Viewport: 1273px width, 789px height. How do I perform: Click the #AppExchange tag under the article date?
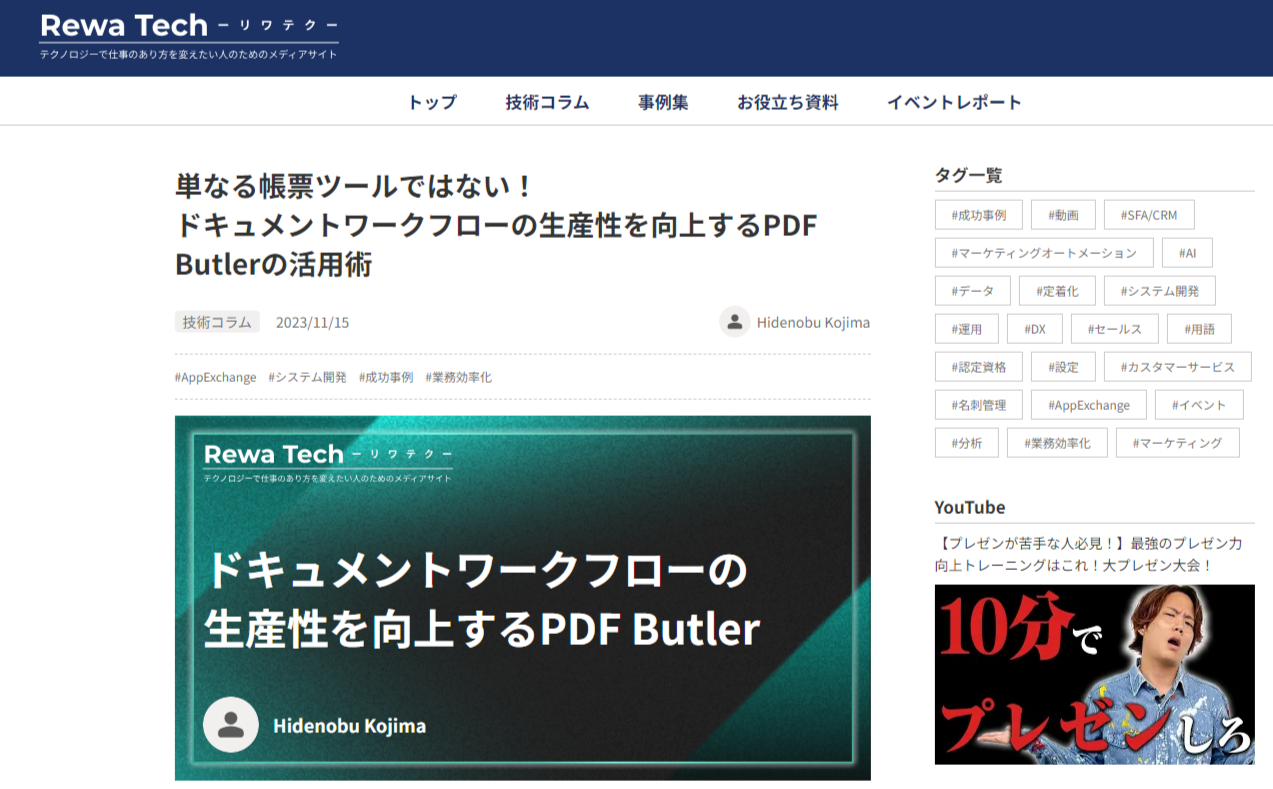tap(215, 377)
